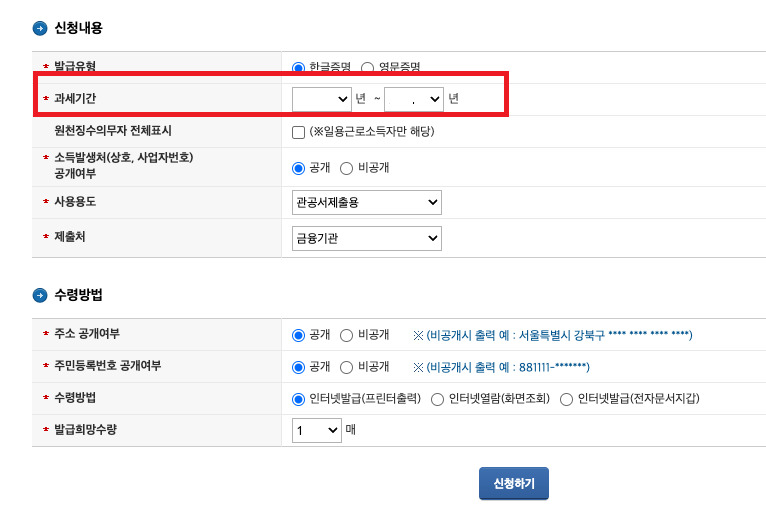Choose 인터넷발급(프린터출력) receipt method
This screenshot has width=766, height=527.
click(x=298, y=400)
